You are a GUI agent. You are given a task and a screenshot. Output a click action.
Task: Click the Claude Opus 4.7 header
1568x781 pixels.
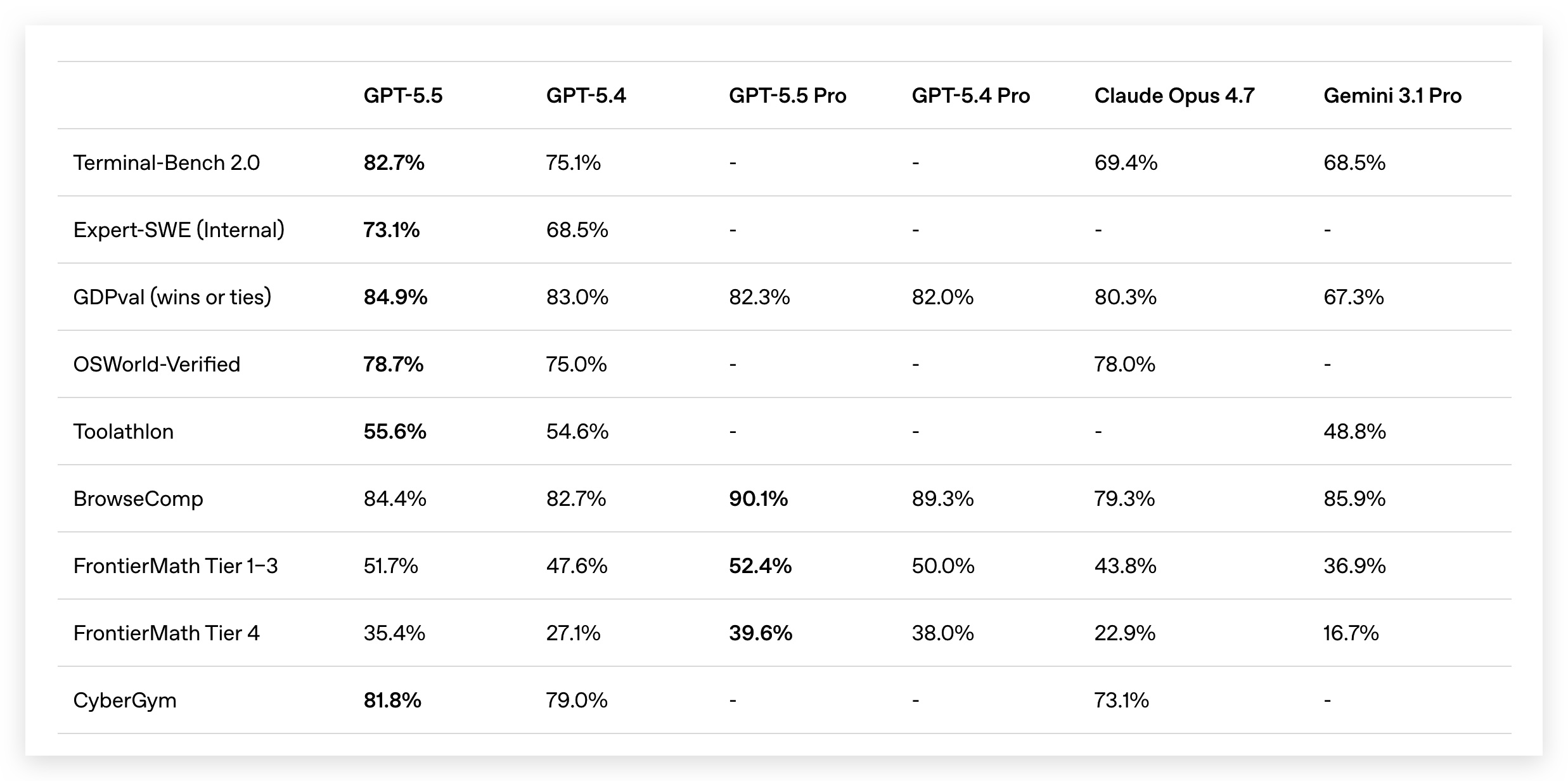(x=1174, y=96)
